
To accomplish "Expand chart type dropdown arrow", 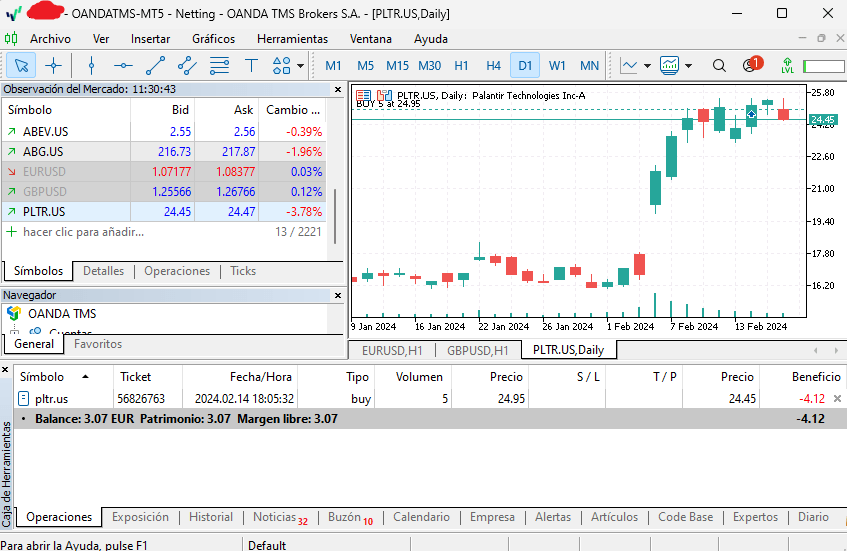I will click(x=647, y=66).
